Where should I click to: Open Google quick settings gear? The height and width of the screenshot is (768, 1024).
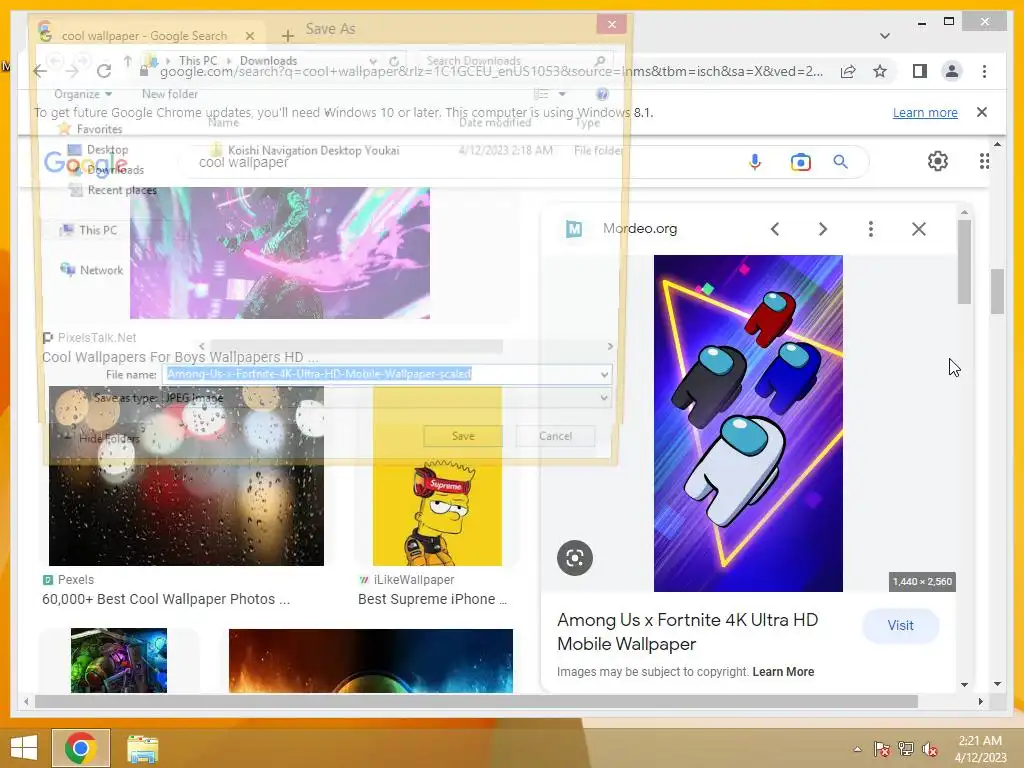tap(938, 161)
